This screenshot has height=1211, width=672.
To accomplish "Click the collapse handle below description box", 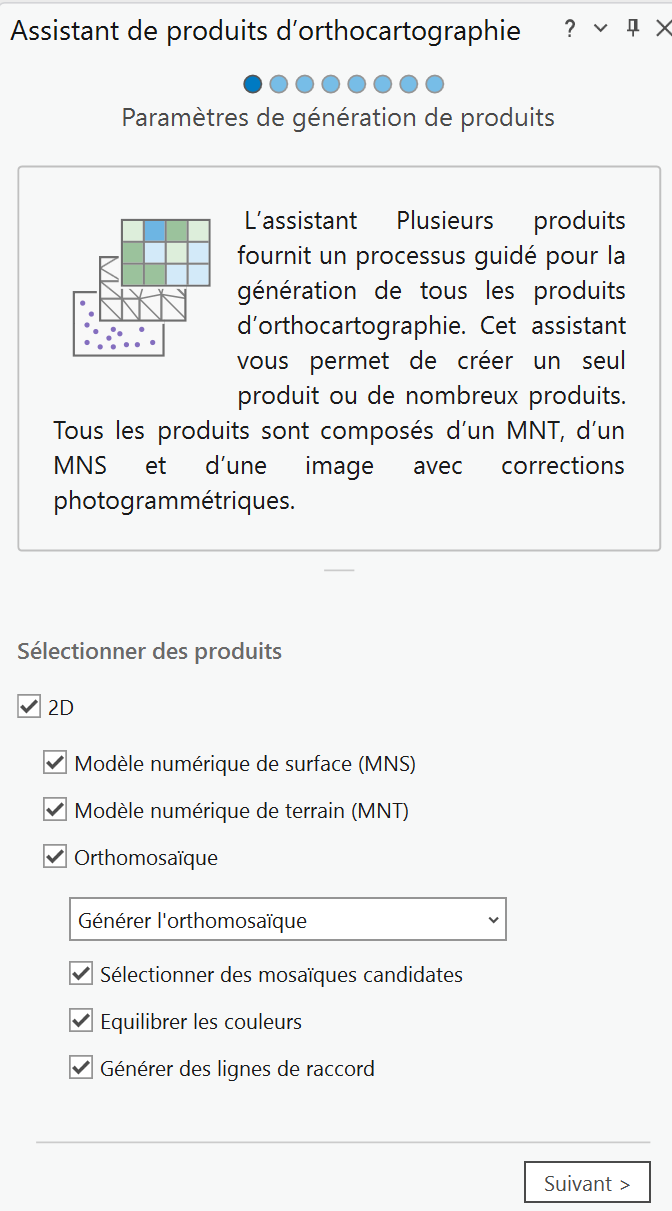I will pyautogui.click(x=339, y=570).
